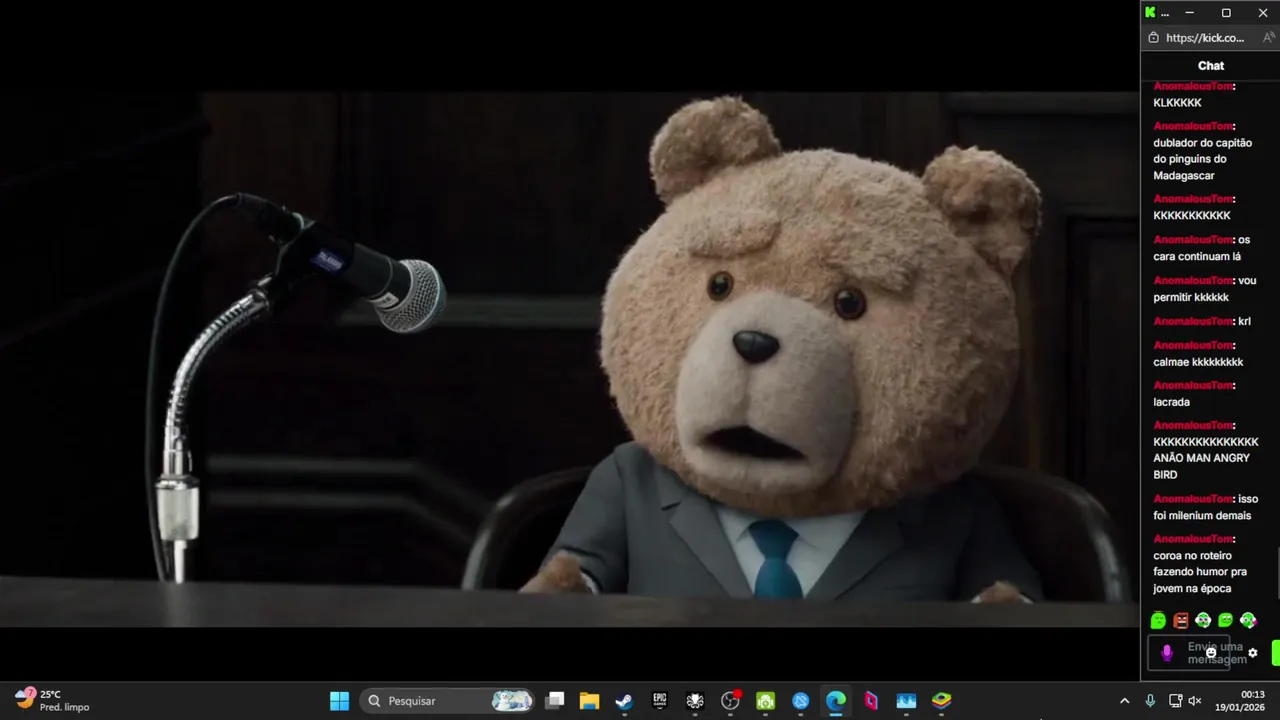Maximize the Kick chat popup window
1280x720 pixels.
[1226, 13]
